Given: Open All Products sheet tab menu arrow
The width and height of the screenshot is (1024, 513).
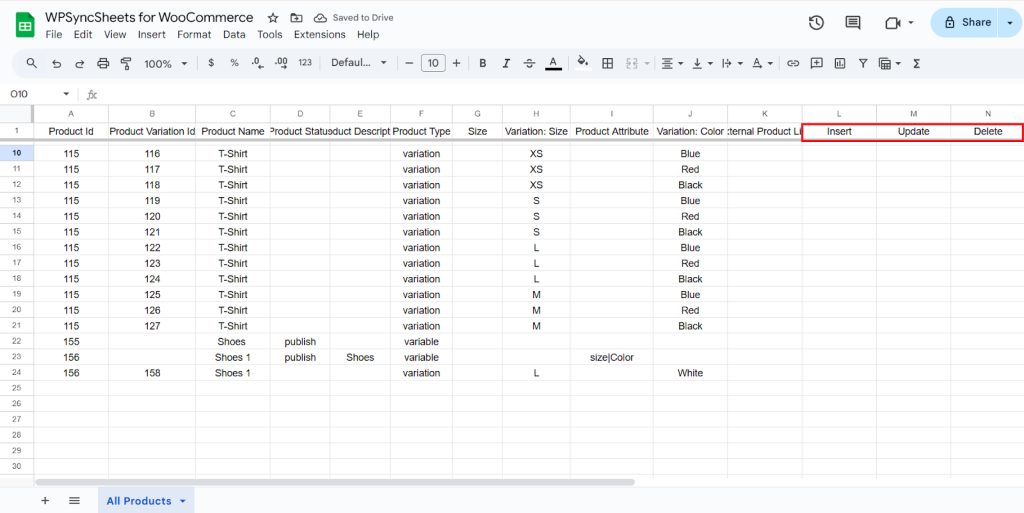Looking at the screenshot, I should [183, 501].
